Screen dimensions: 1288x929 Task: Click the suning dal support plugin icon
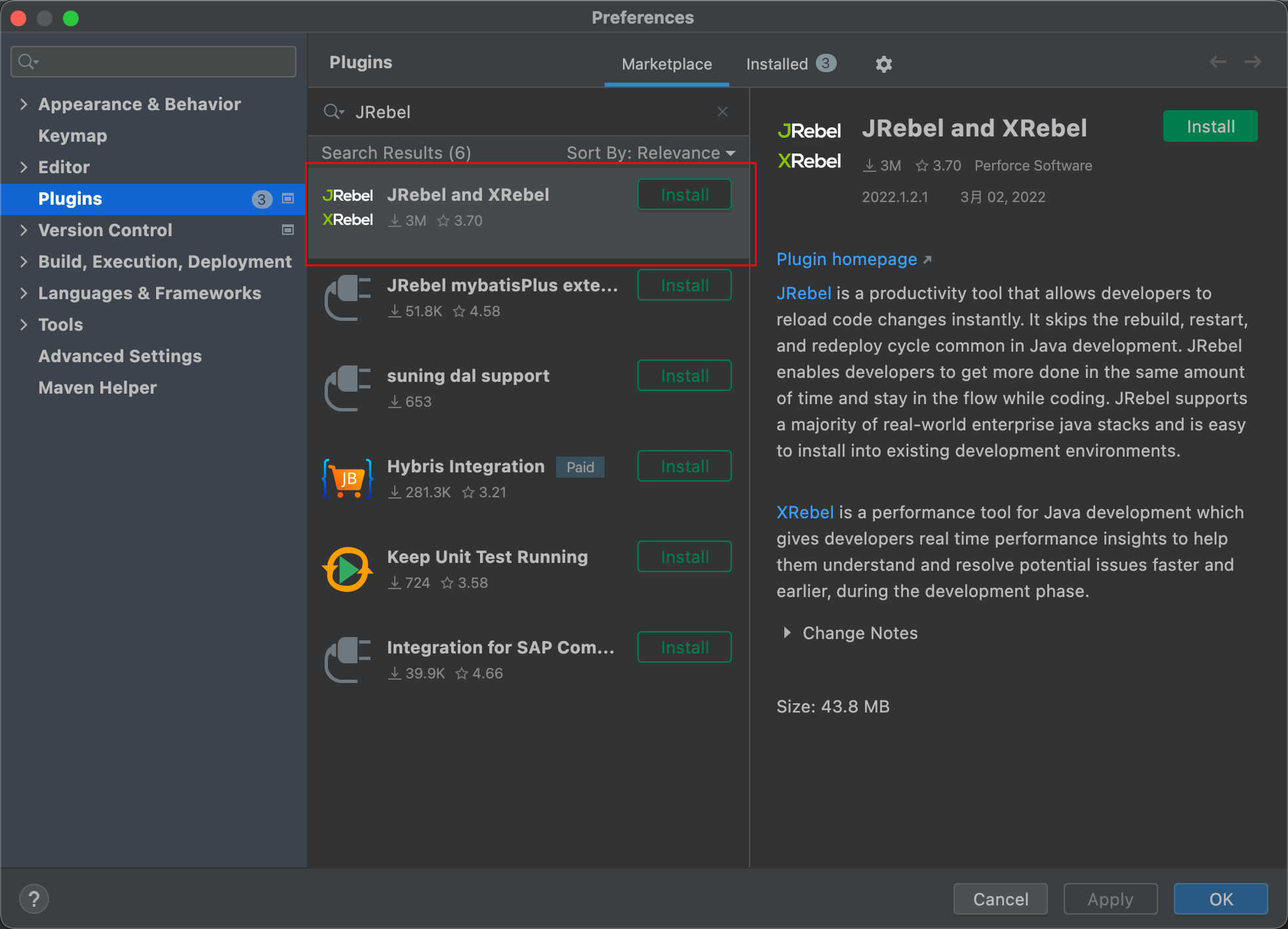(x=348, y=386)
